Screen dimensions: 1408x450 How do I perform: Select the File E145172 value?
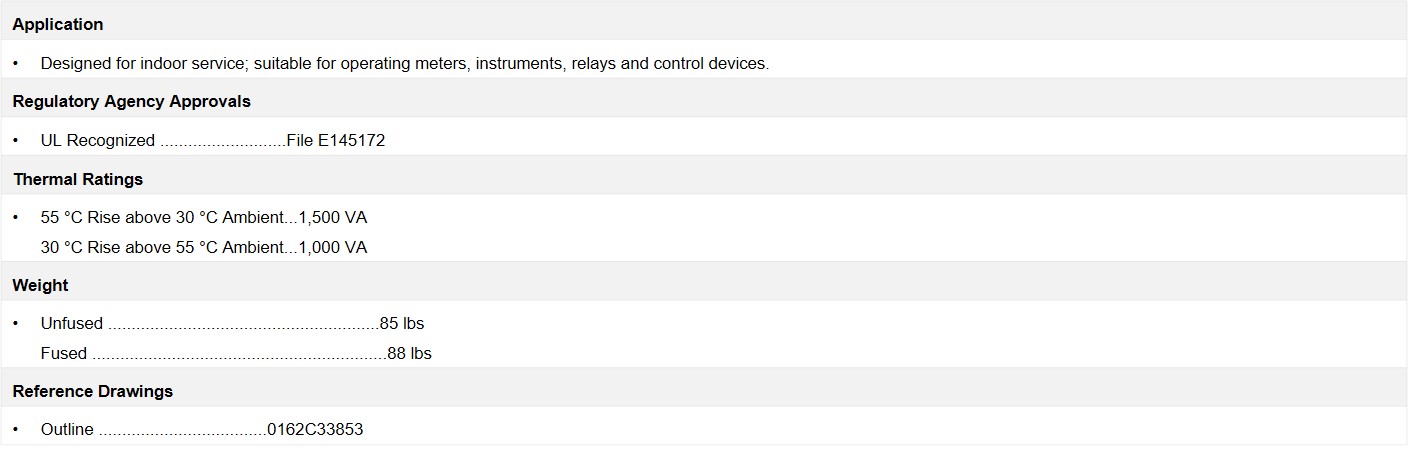point(335,140)
